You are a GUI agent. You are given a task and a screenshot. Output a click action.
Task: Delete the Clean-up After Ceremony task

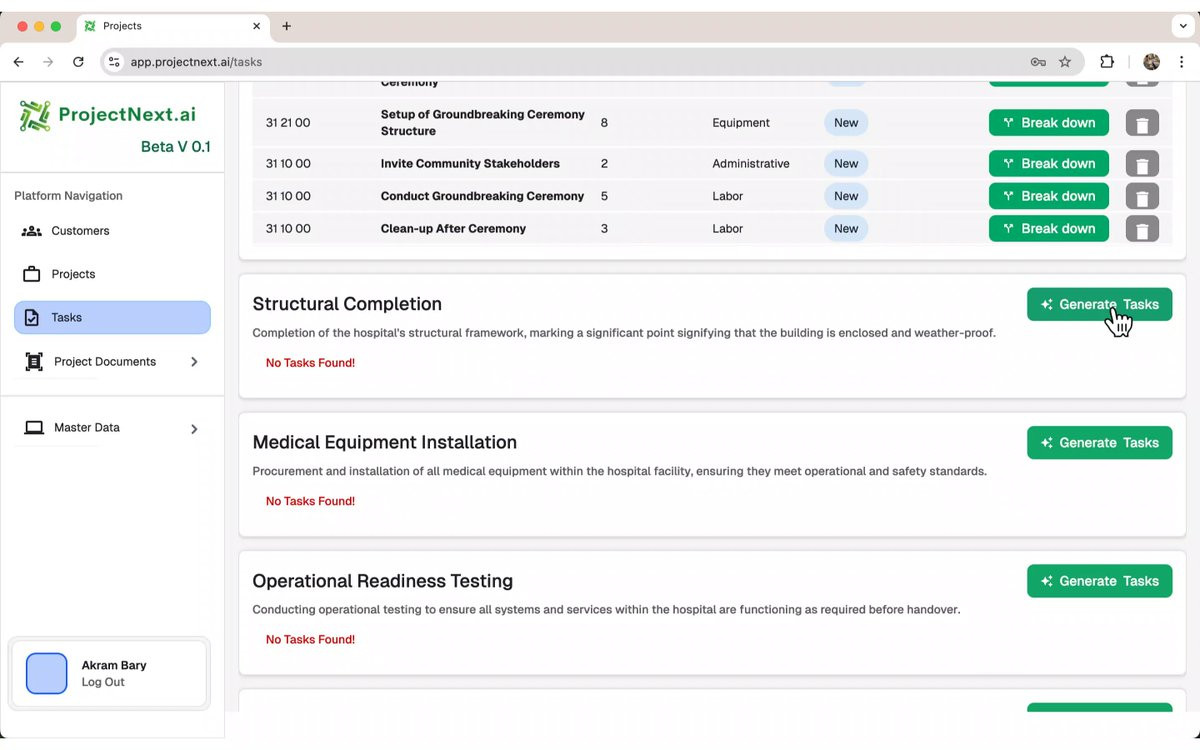coord(1142,229)
